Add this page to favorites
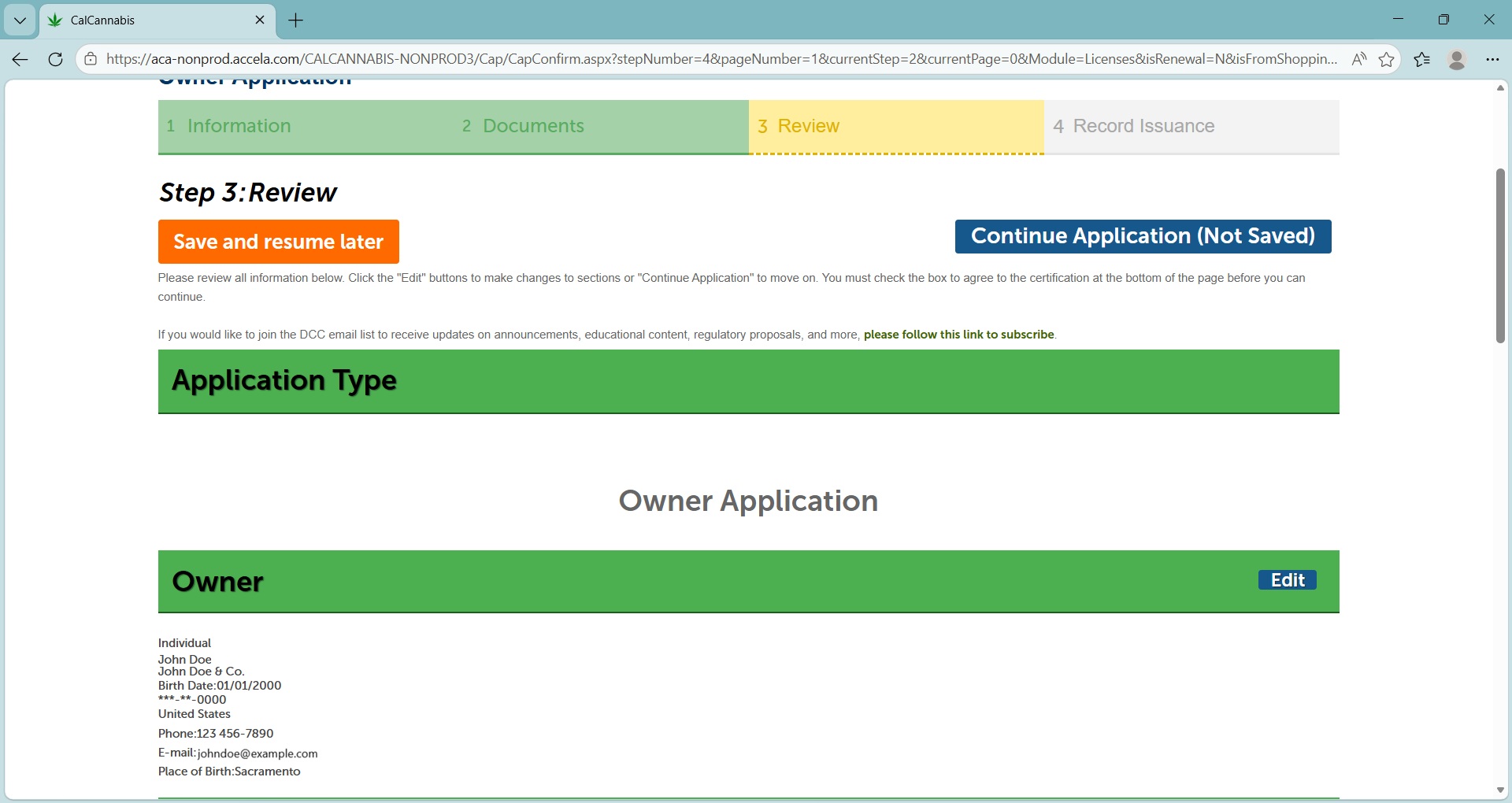This screenshot has height=803, width=1512. (1387, 59)
